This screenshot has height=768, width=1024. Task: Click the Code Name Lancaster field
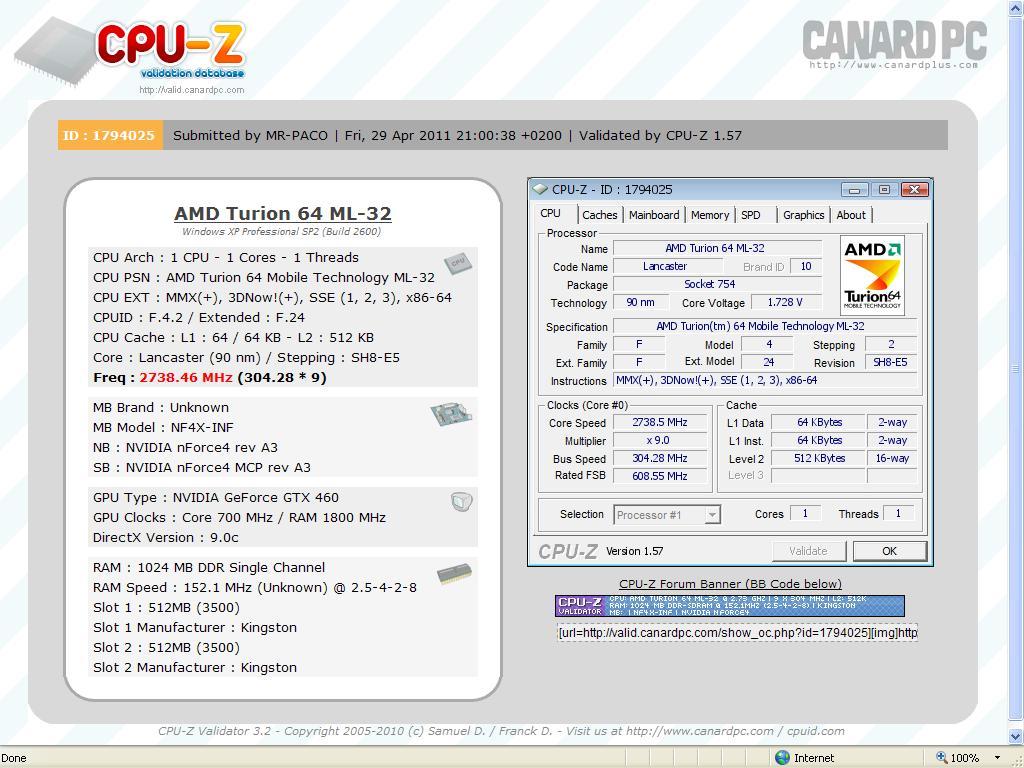(666, 266)
